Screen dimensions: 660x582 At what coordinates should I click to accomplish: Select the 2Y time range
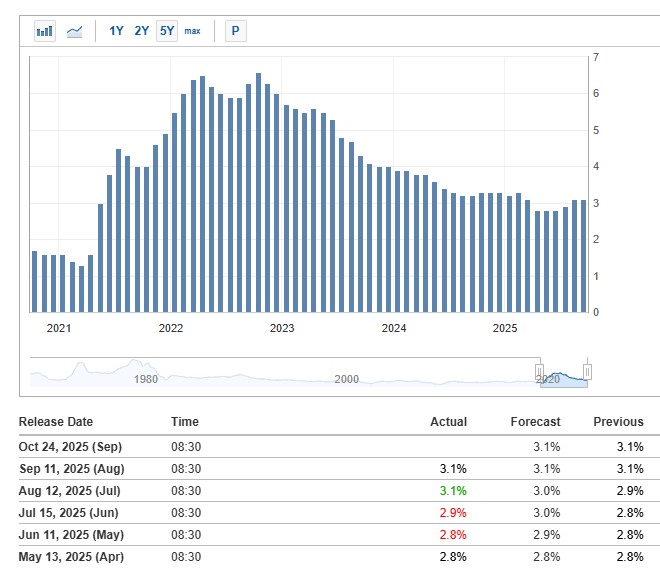[142, 31]
